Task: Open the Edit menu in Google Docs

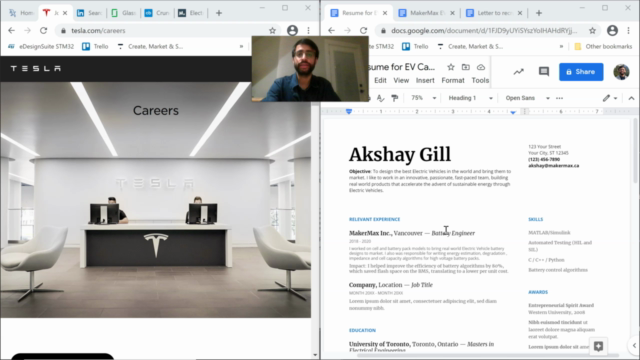Action: (x=380, y=80)
